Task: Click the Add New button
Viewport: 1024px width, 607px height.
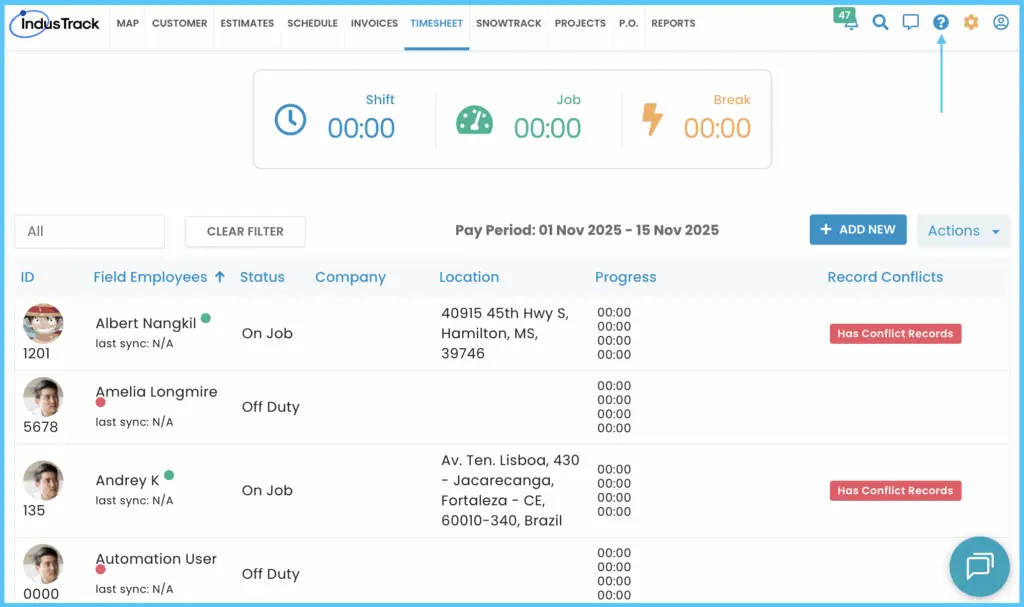Action: click(x=857, y=229)
